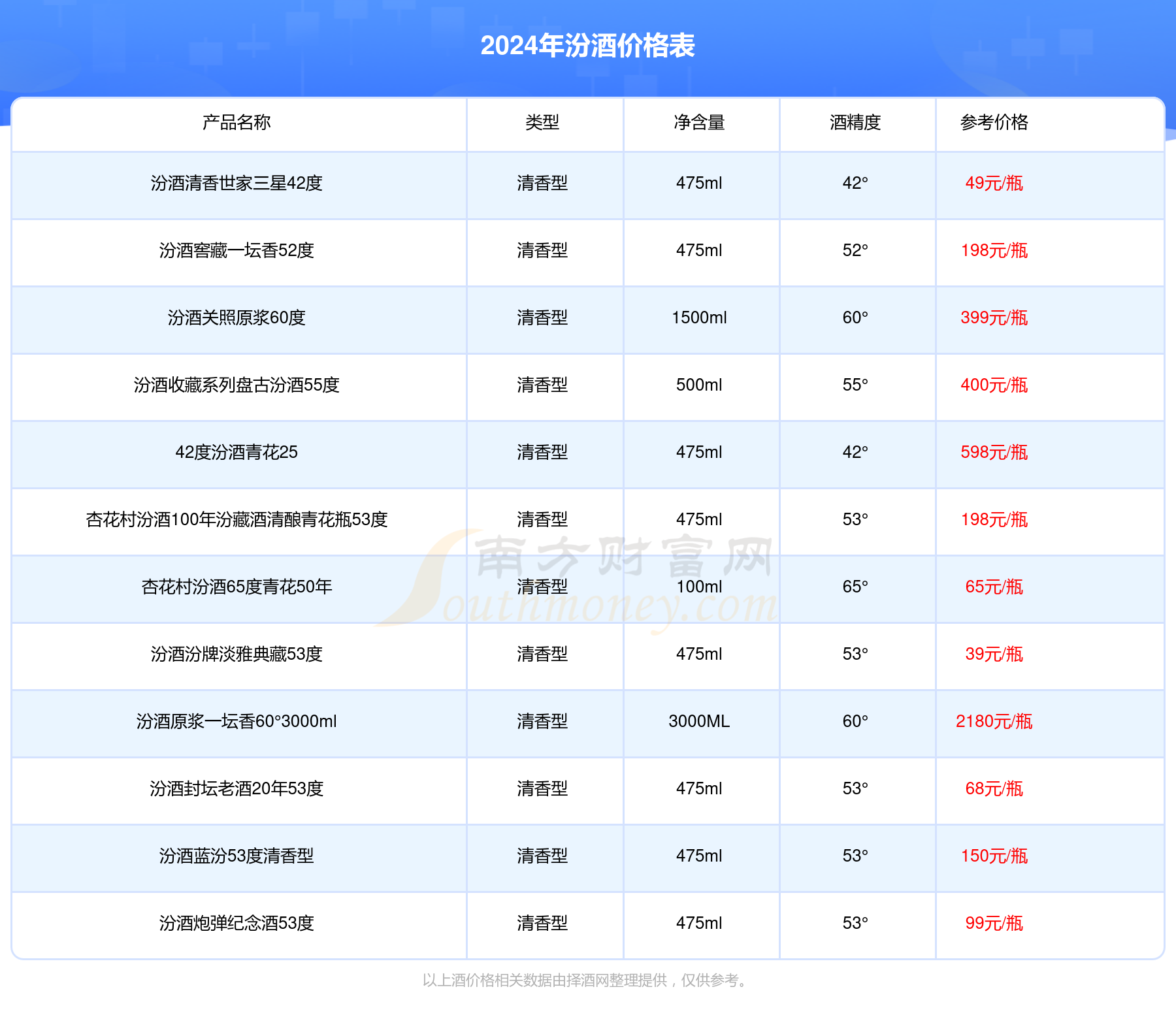The width and height of the screenshot is (1176, 1019).
Task: Click 42° in the 清香世家三星 row
Action: click(x=855, y=183)
